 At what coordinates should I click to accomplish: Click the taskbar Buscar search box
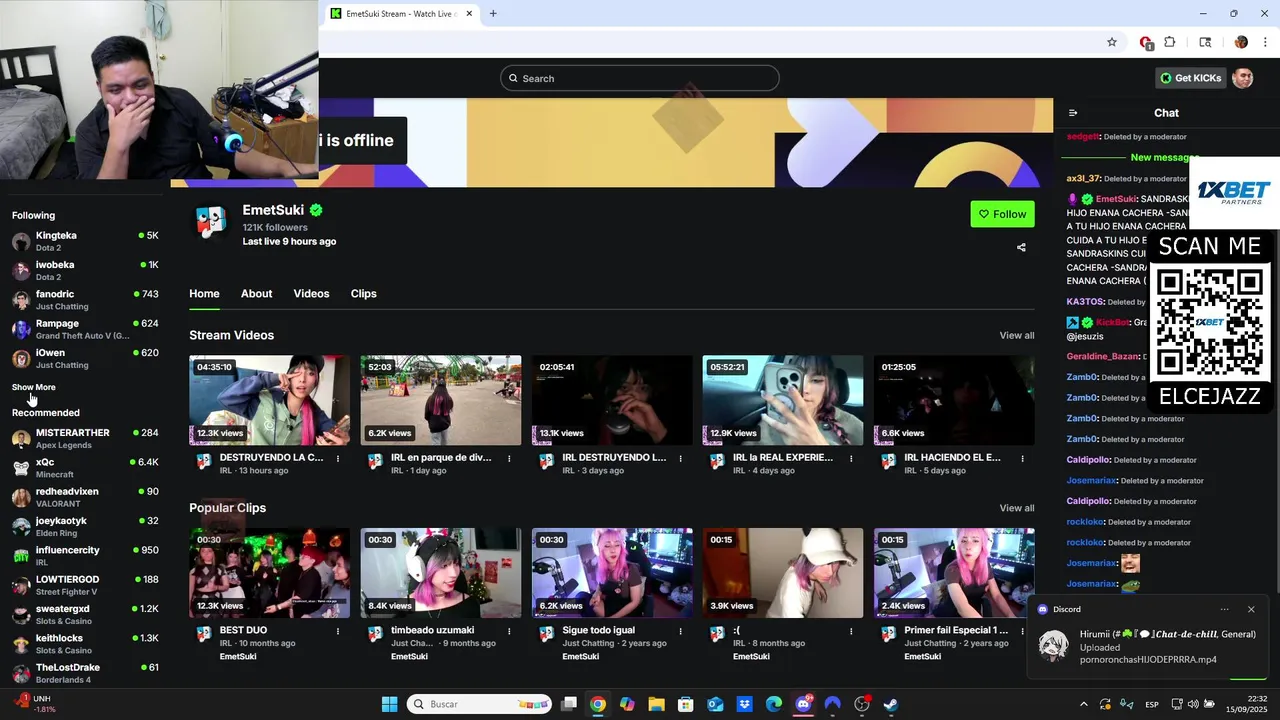480,704
